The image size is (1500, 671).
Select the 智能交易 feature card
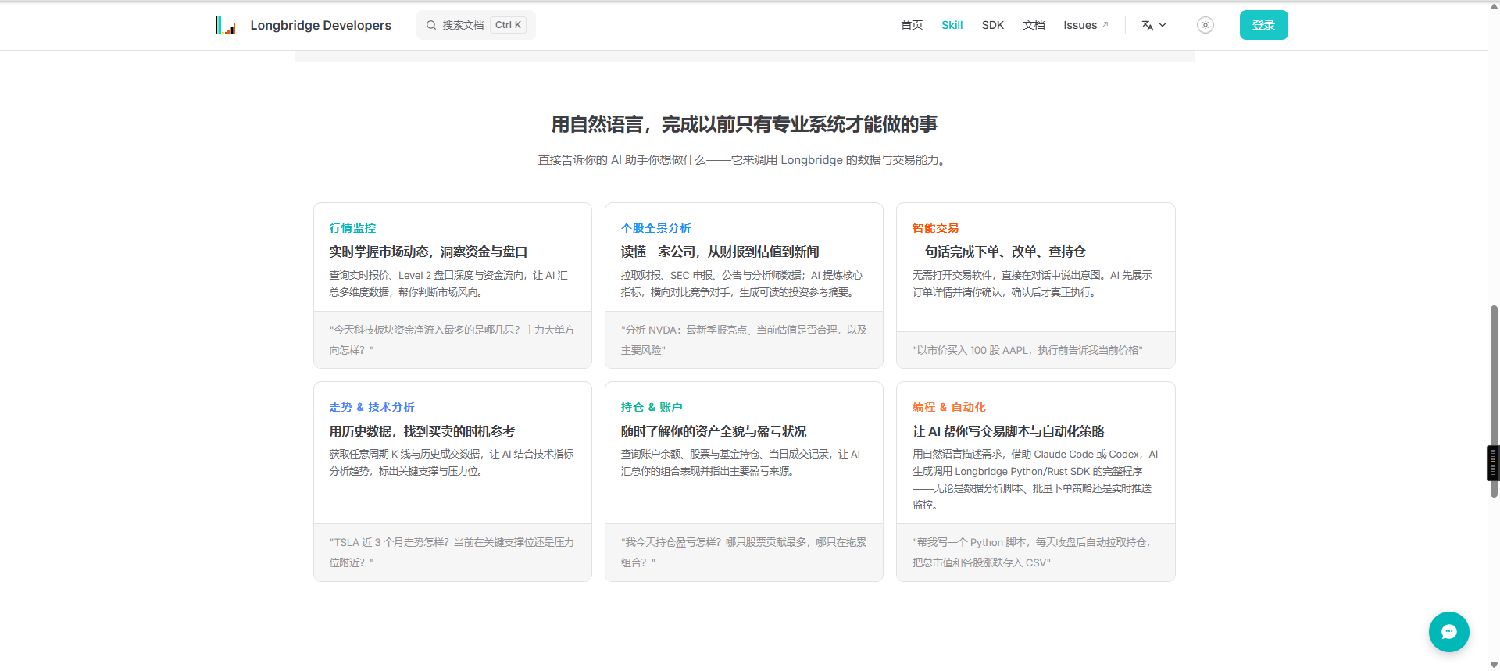click(1035, 285)
